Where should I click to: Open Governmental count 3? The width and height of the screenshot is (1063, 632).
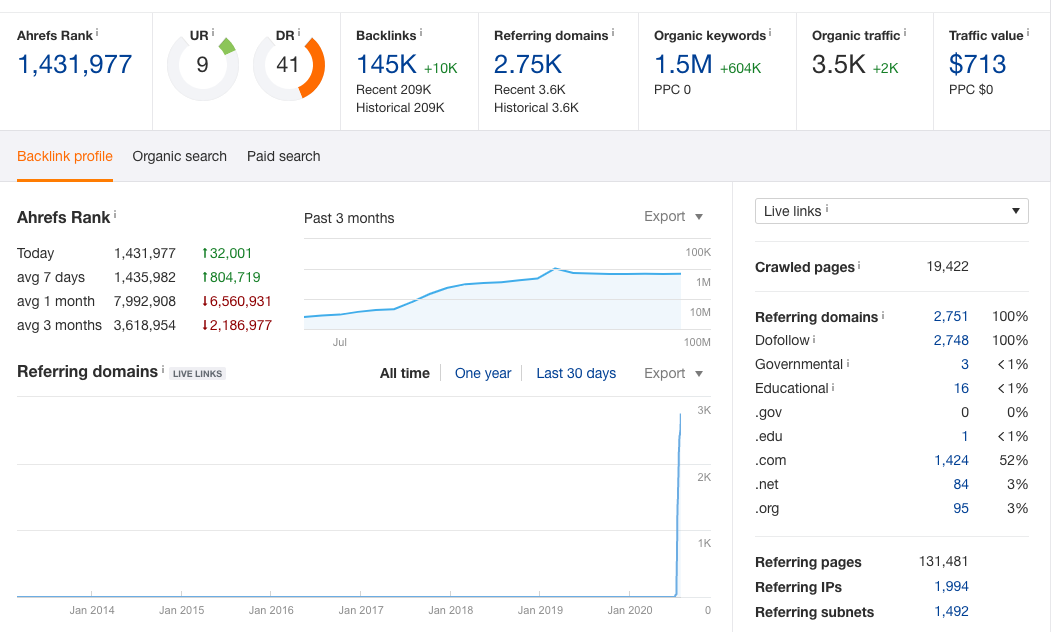click(x=965, y=365)
